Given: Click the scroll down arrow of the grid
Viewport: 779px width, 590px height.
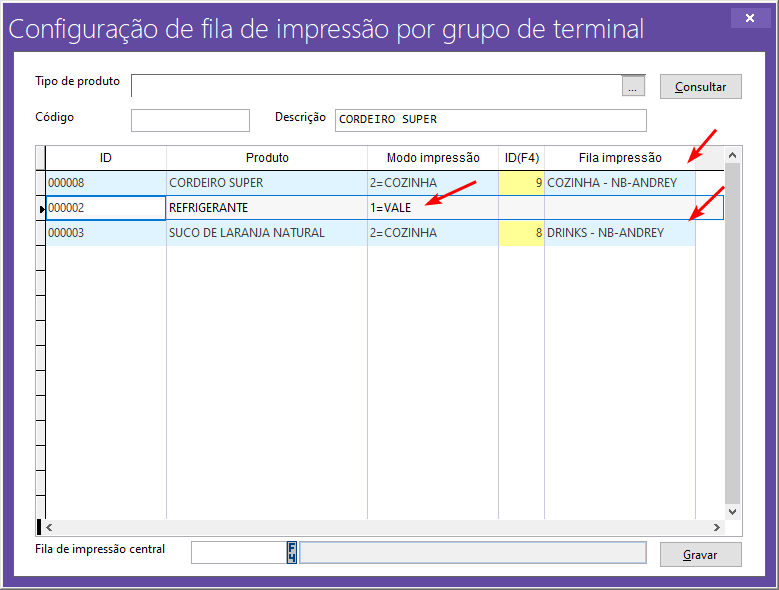Looking at the screenshot, I should (x=732, y=511).
